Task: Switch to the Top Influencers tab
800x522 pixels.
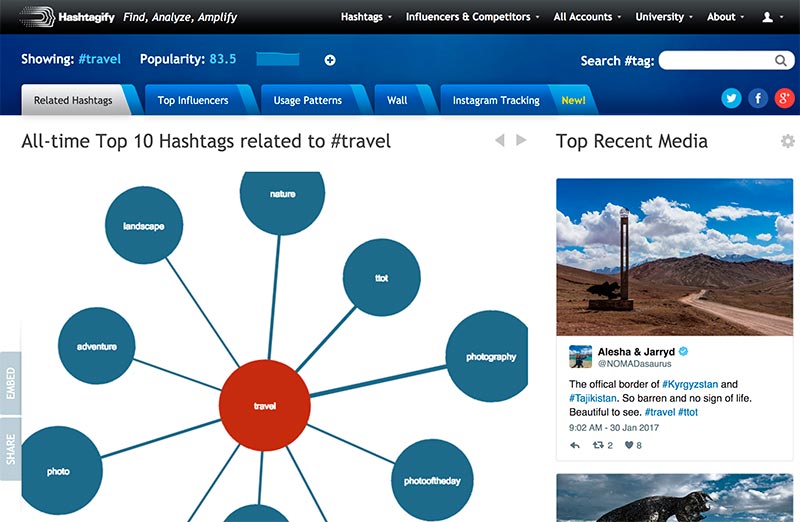Action: [193, 100]
